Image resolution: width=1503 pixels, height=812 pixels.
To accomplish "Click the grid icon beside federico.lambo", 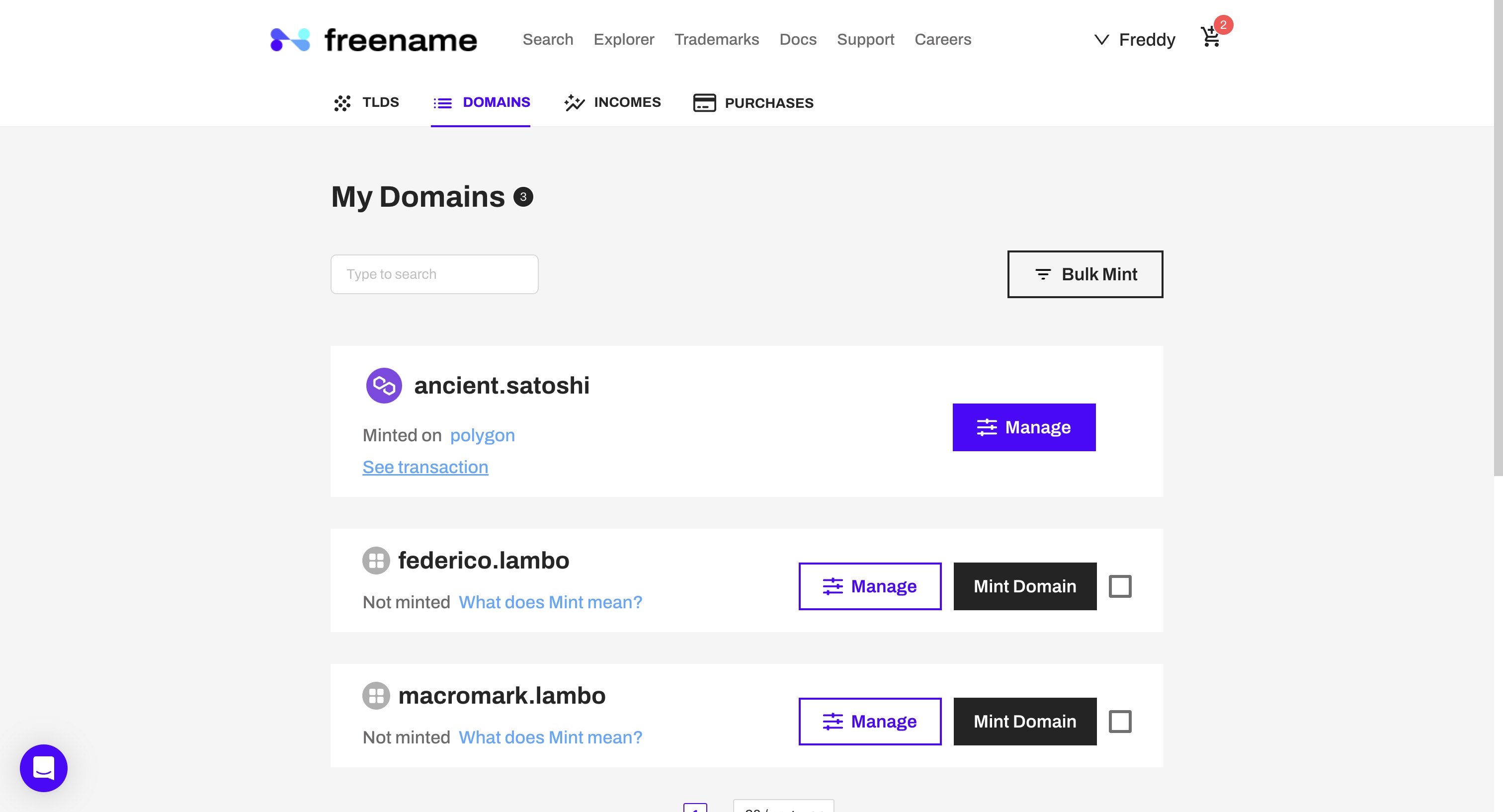I will (376, 561).
